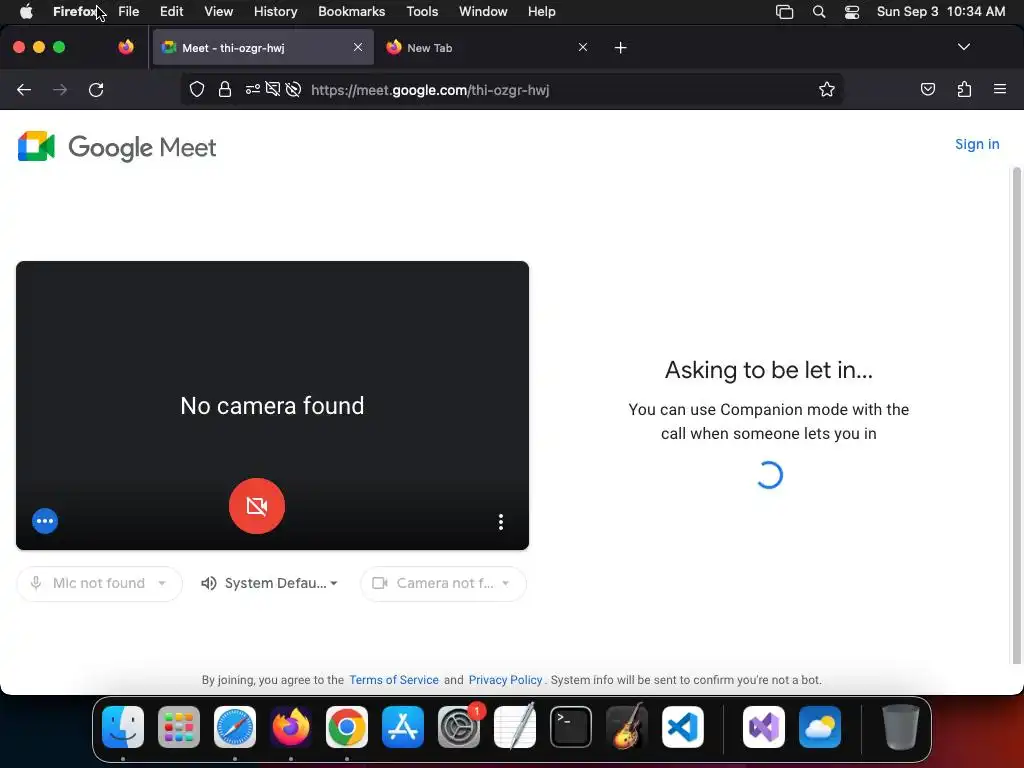
Task: Open Safari from the Dock
Action: coord(235,727)
